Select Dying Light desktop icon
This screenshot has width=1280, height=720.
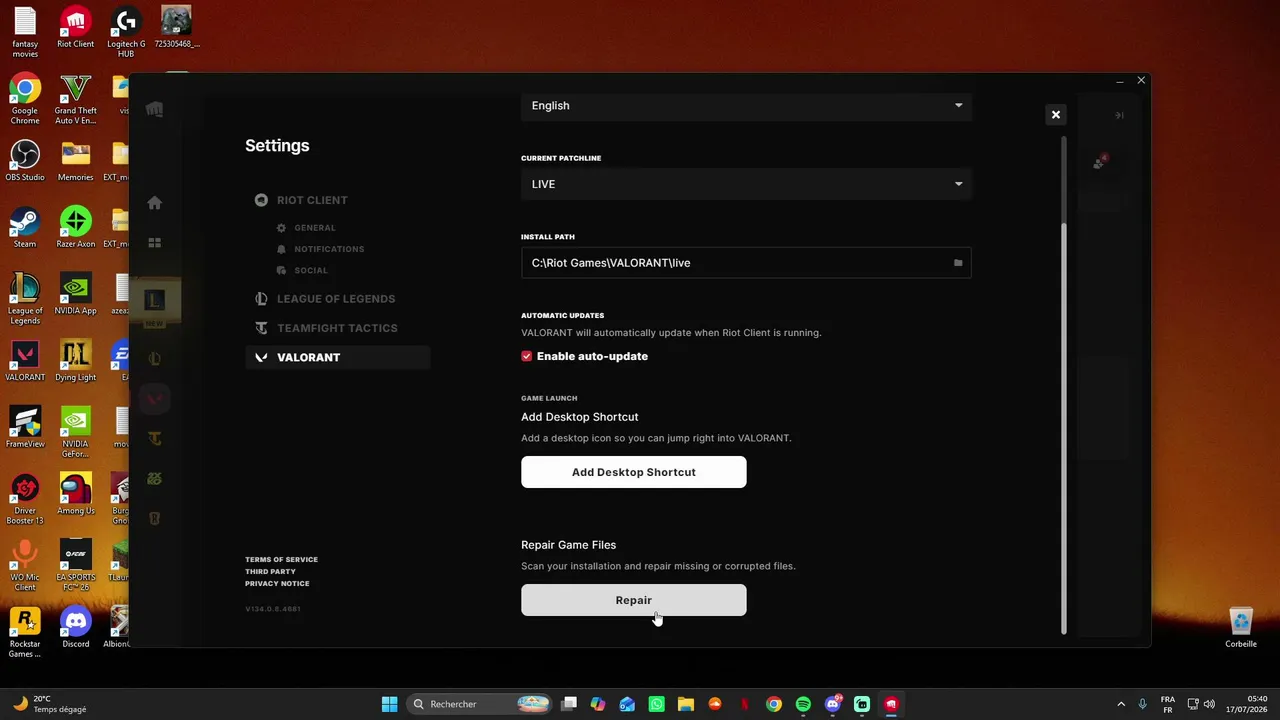75,361
